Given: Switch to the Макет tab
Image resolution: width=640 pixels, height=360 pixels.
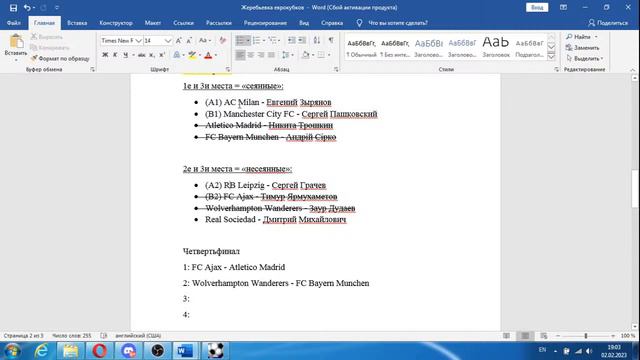Looking at the screenshot, I should [x=153, y=23].
